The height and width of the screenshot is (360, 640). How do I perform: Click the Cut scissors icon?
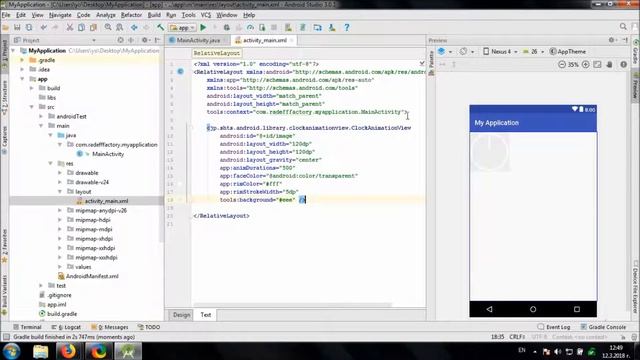click(x=70, y=27)
